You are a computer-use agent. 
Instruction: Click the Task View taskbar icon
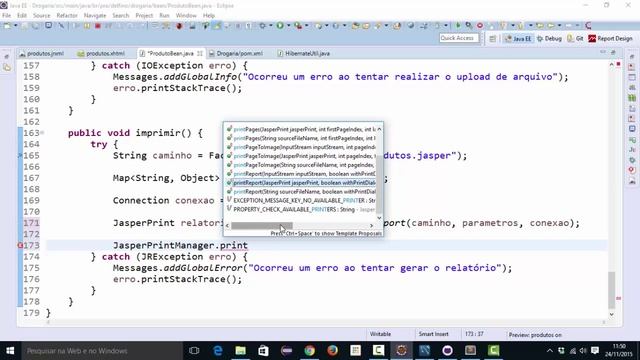click(x=194, y=351)
